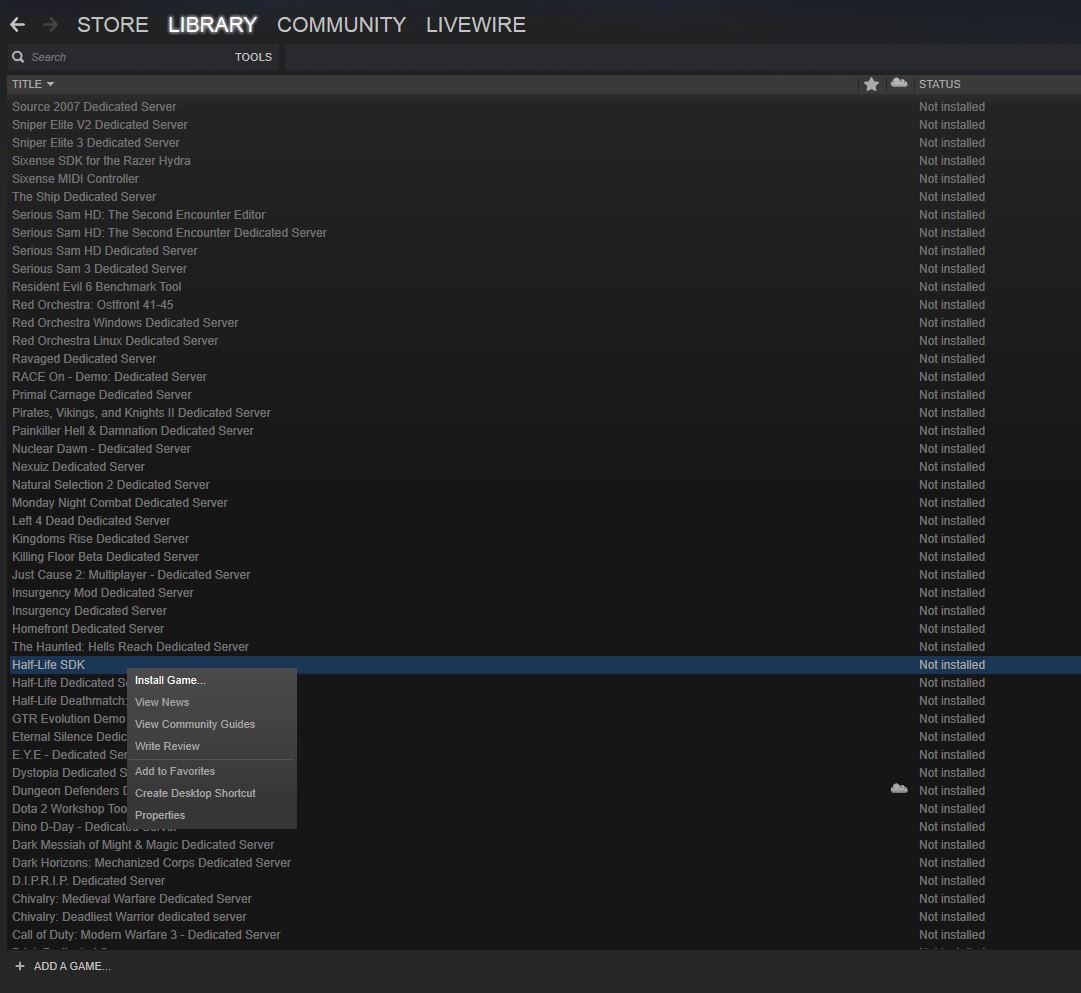Select The Haunted: Hells Reach Dedicated Server
The width and height of the screenshot is (1081, 993).
pos(544,646)
